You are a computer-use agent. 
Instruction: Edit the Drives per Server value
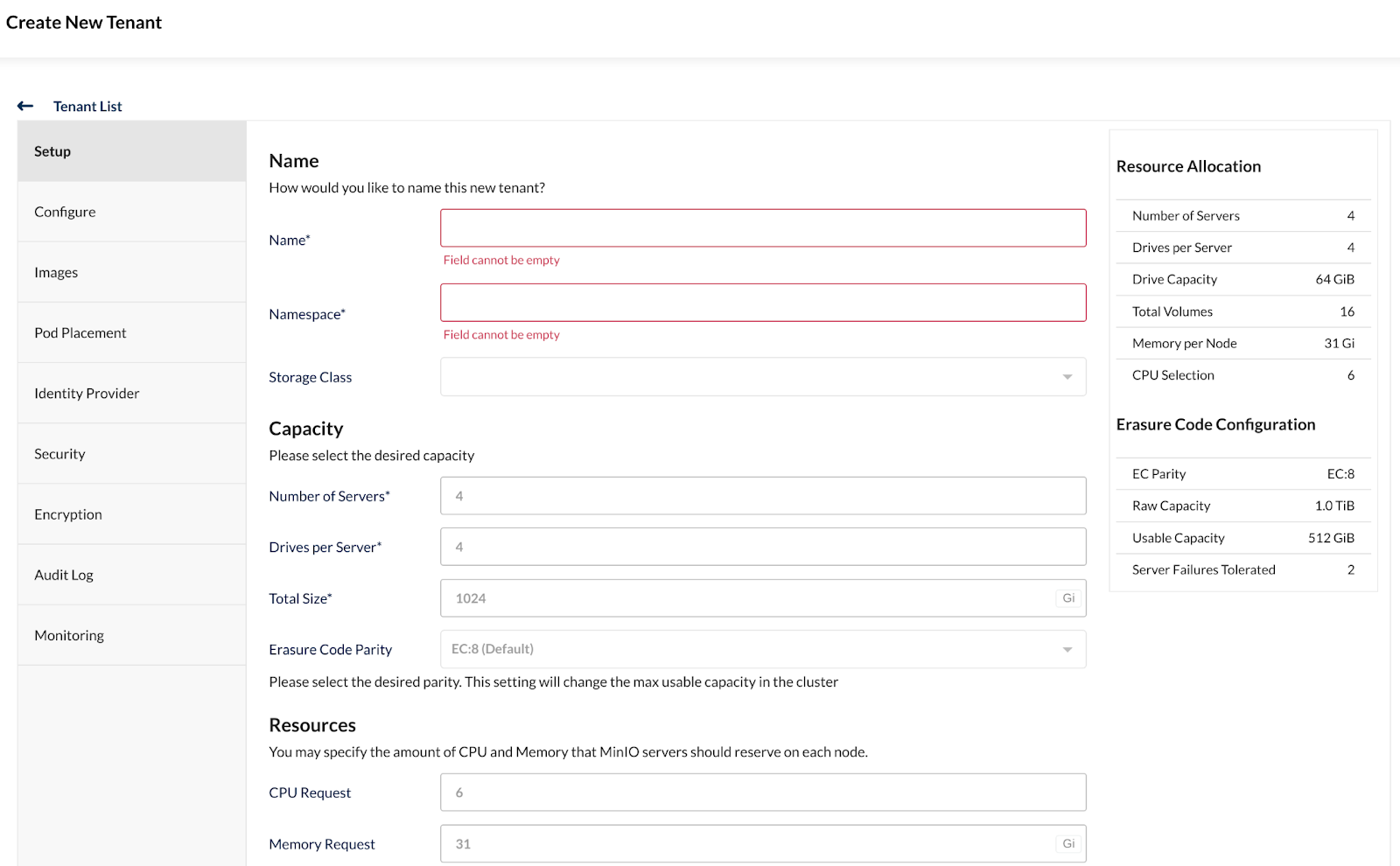tap(761, 546)
